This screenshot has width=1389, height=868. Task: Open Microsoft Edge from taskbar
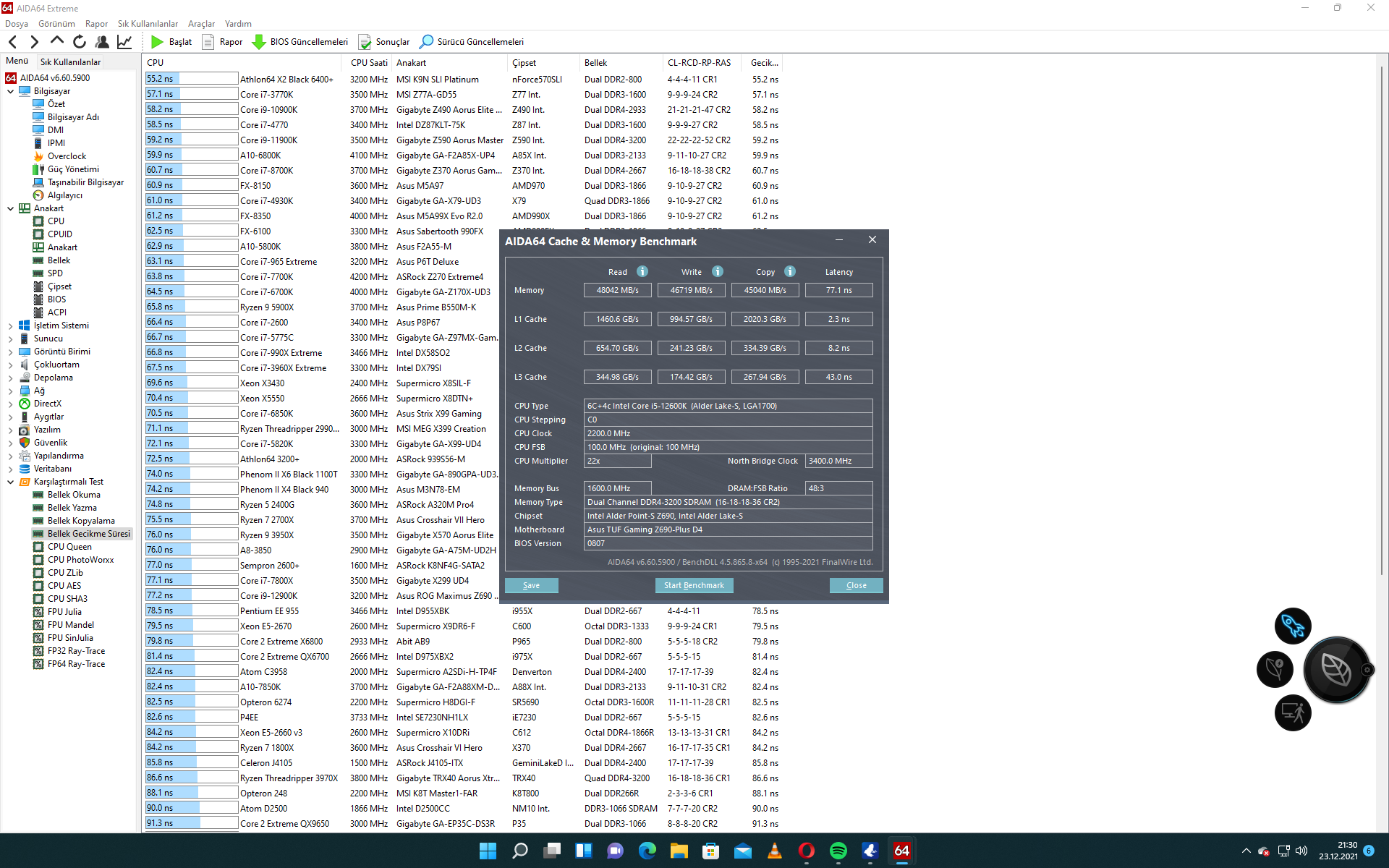click(647, 851)
